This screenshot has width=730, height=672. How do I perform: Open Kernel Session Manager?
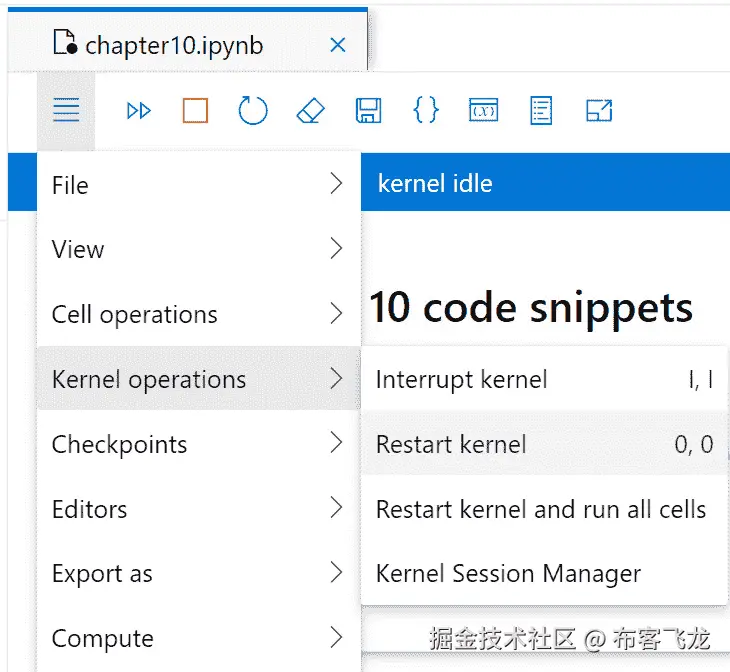point(544,573)
